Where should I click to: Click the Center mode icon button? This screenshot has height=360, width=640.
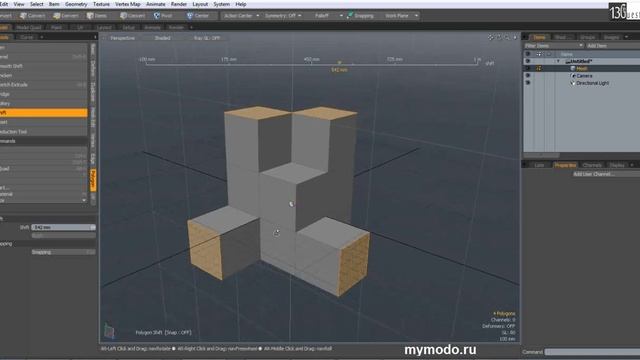click(198, 16)
